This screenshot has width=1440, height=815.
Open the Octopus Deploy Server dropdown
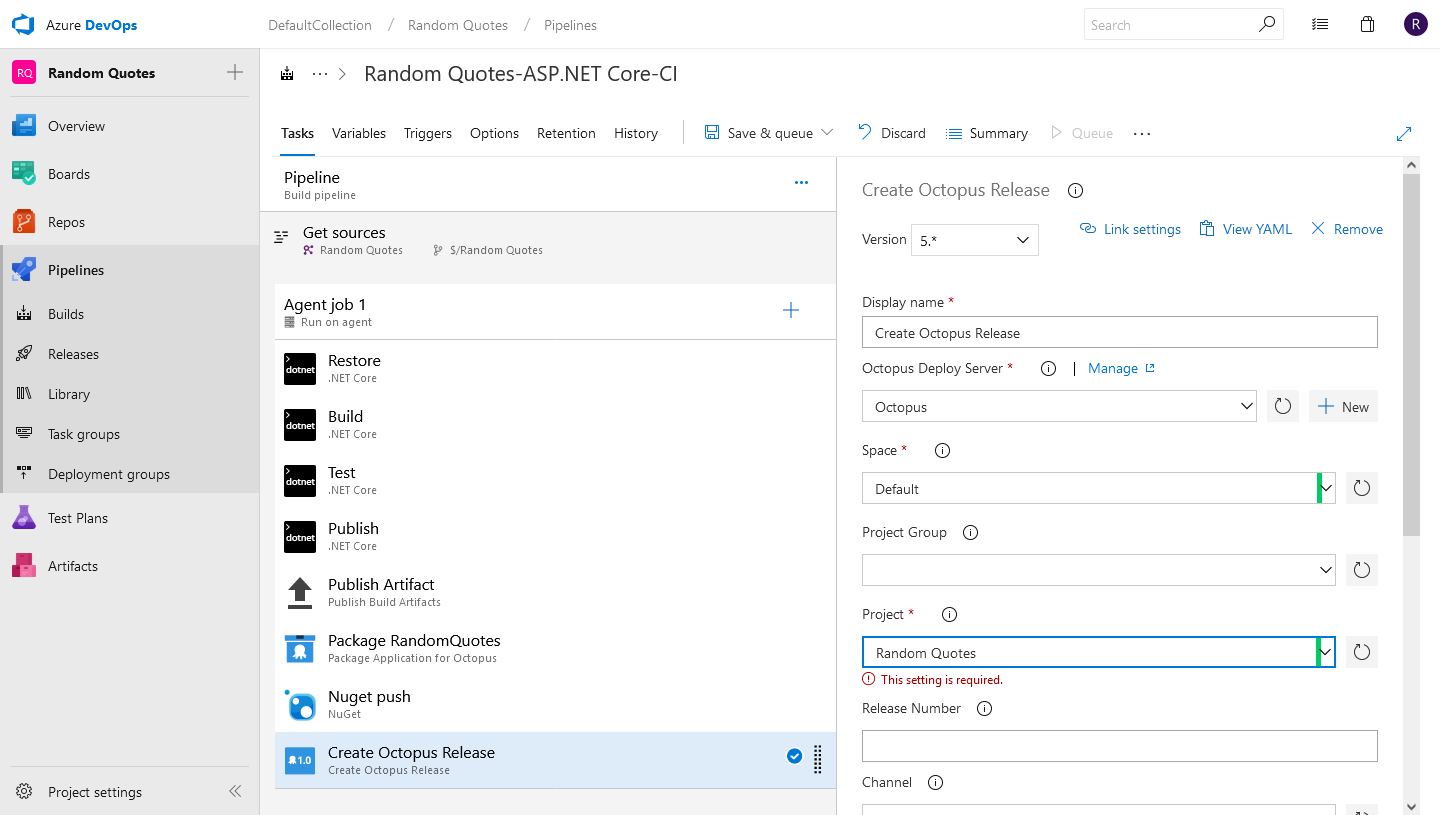(1059, 406)
